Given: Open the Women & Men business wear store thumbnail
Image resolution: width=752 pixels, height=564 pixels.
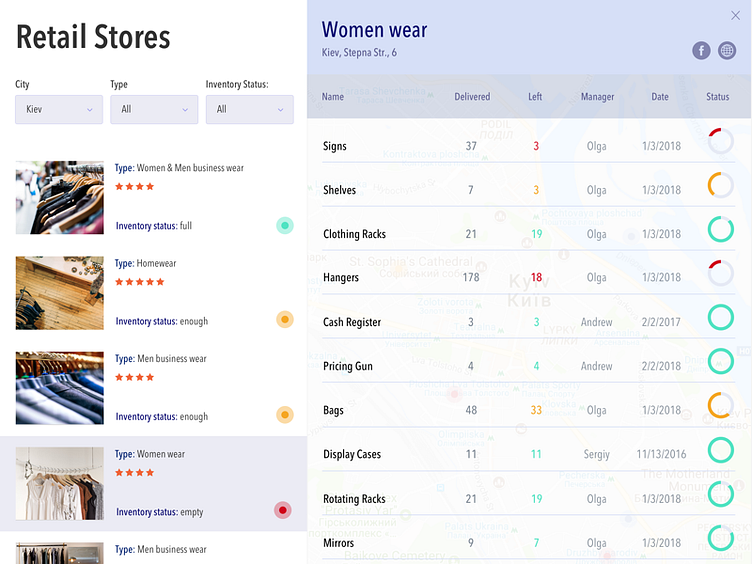Looking at the screenshot, I should pyautogui.click(x=59, y=198).
